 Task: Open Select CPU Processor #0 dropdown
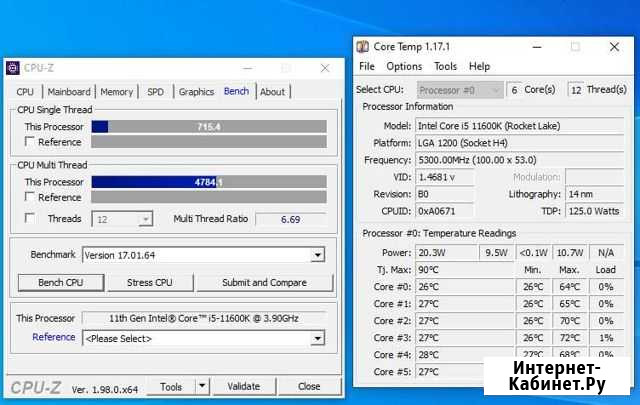[460, 90]
